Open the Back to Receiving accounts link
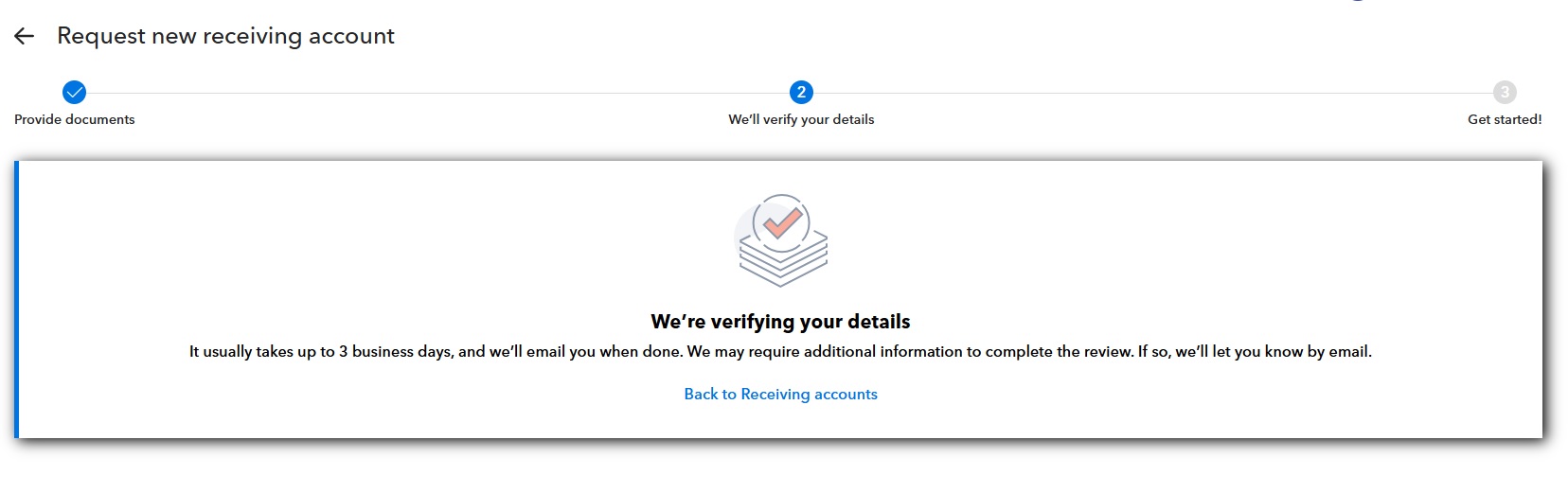The image size is (1568, 493). [x=780, y=394]
